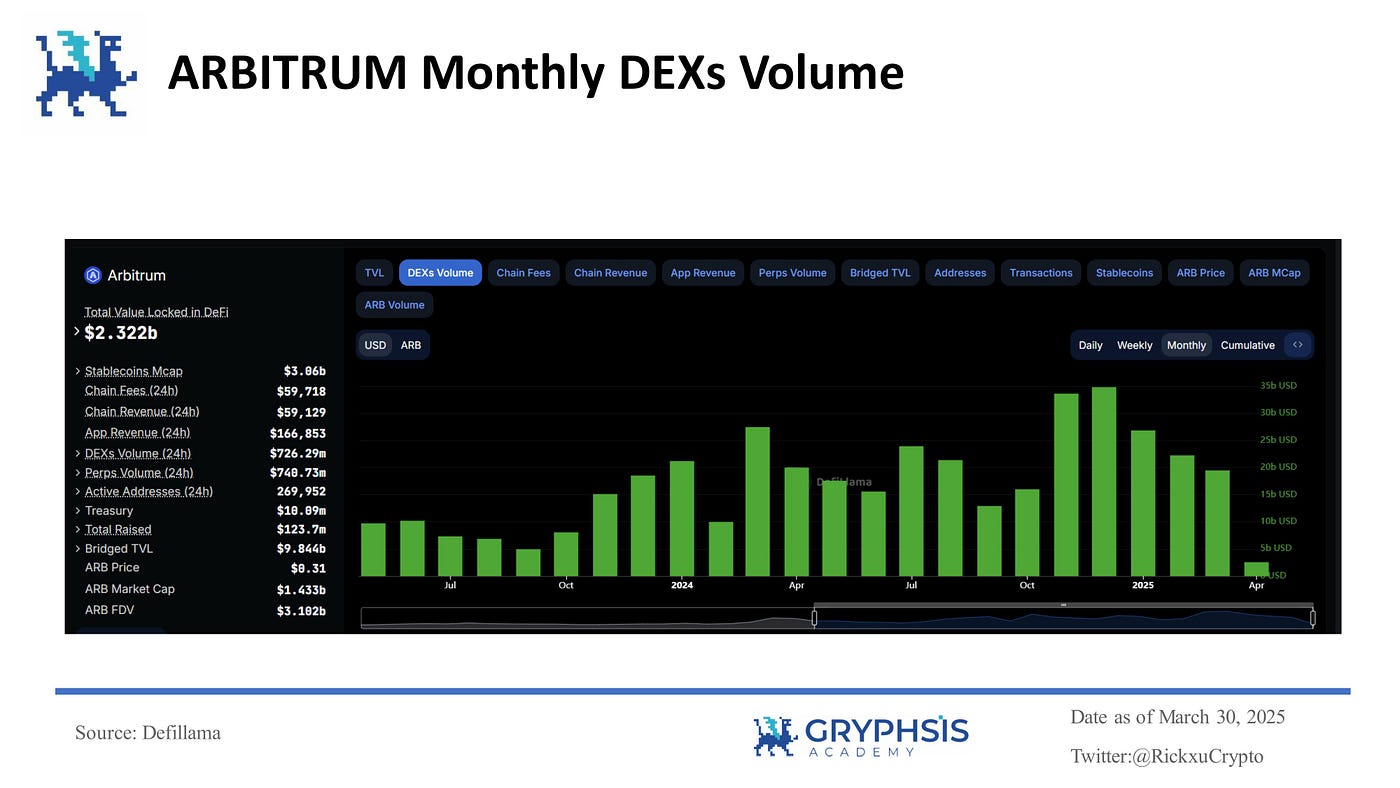Image resolution: width=1400 pixels, height=788 pixels.
Task: Click the Arbitrum chain logo icon
Action: 93,275
